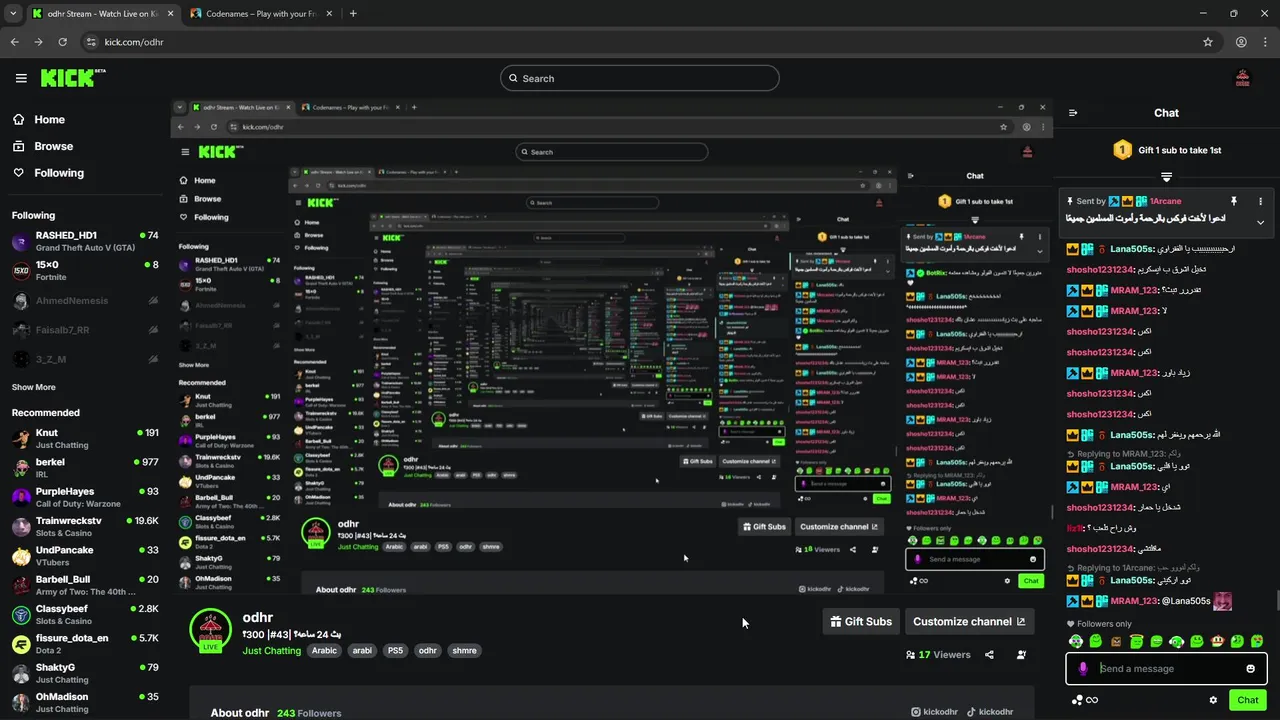Open the hamburger sidebar menu

[21, 78]
